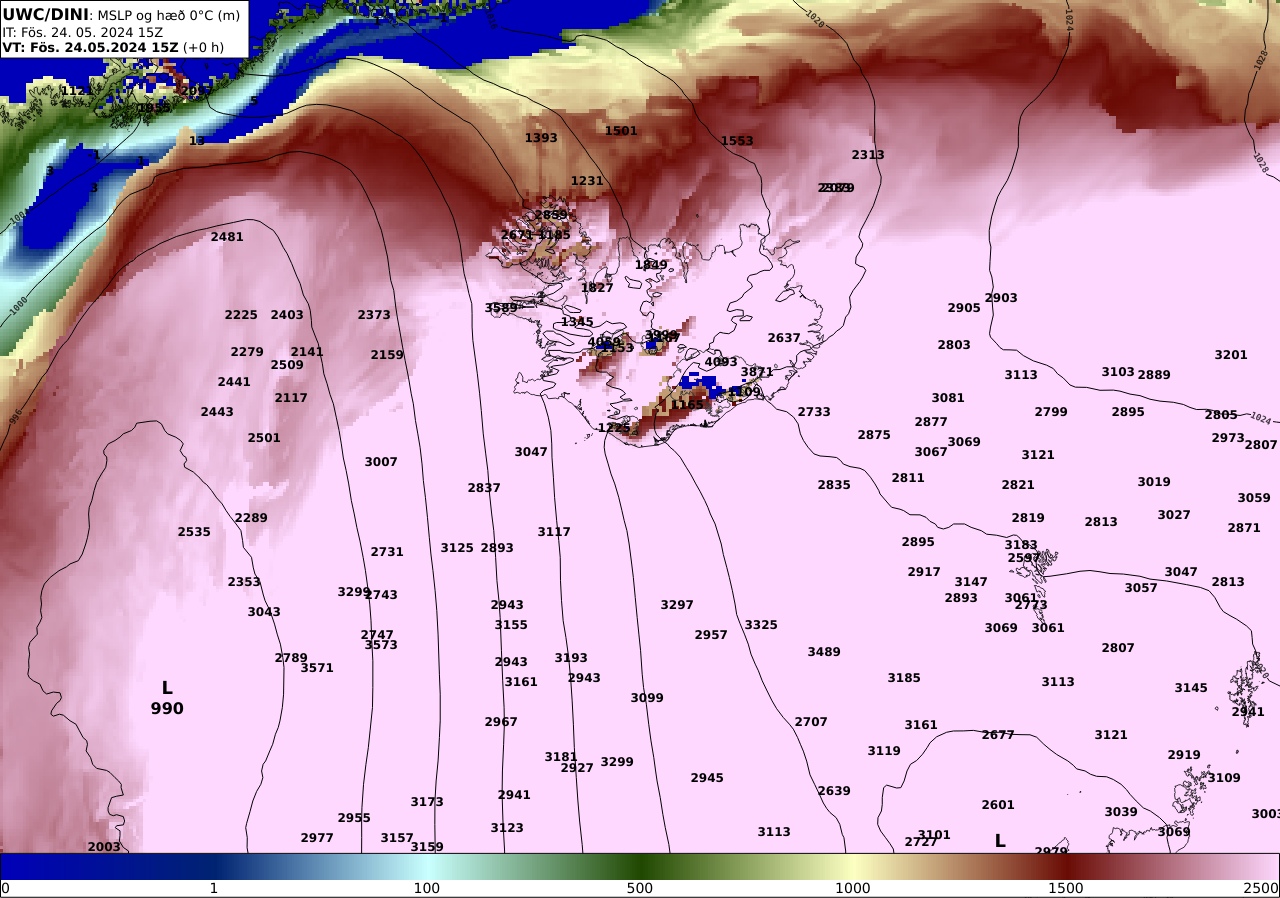Click the map value 3489
This screenshot has width=1280, height=898.
pos(824,652)
